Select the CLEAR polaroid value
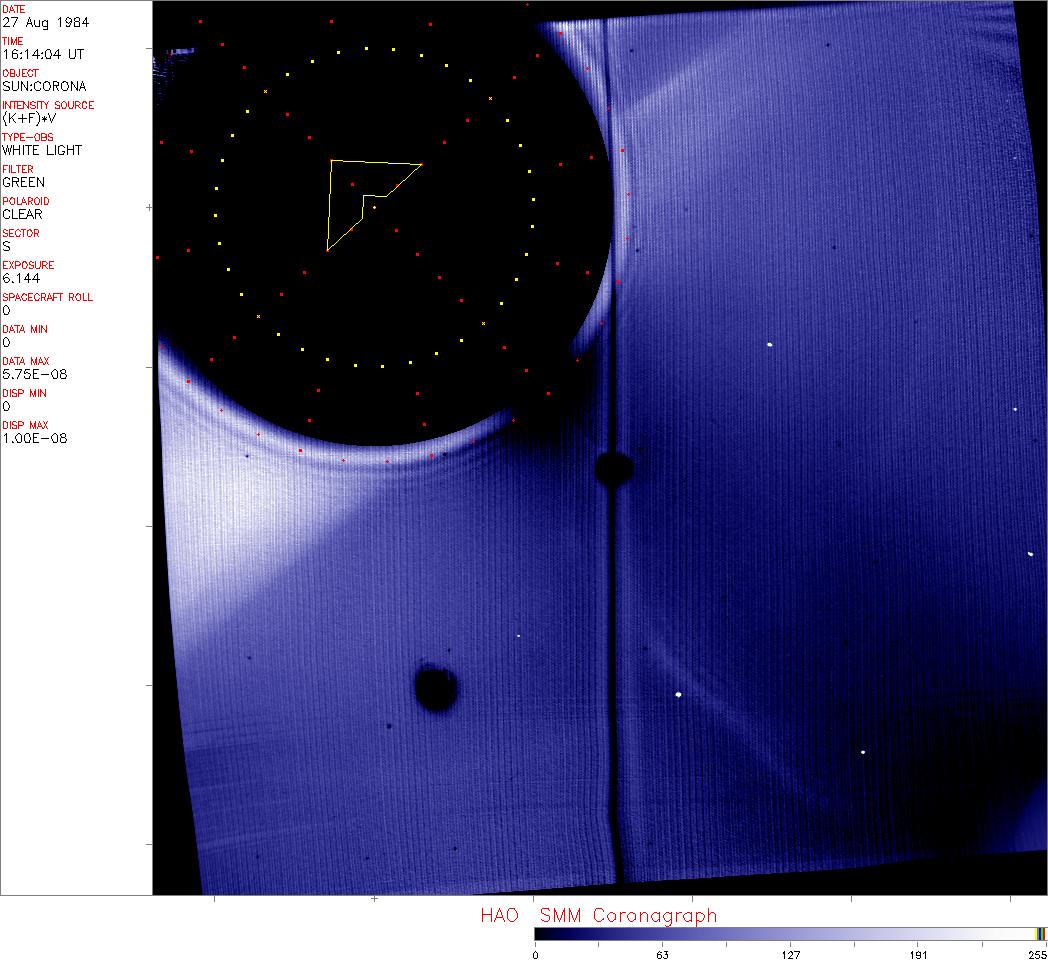Screen dimensions: 1048x960 (22, 214)
